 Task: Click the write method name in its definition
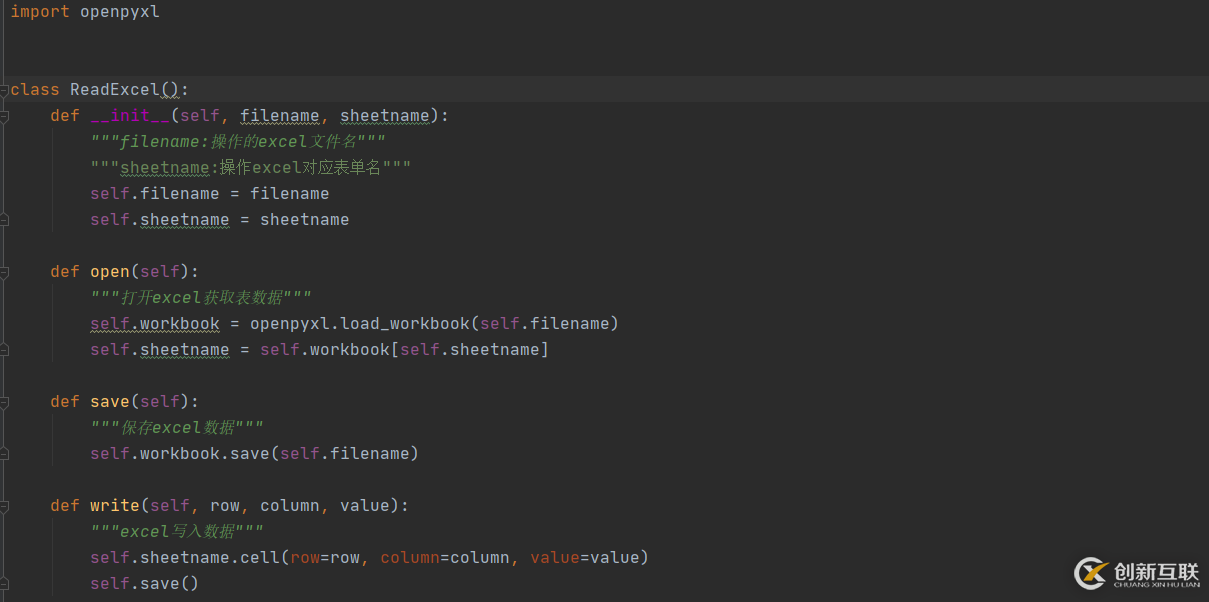pos(114,506)
